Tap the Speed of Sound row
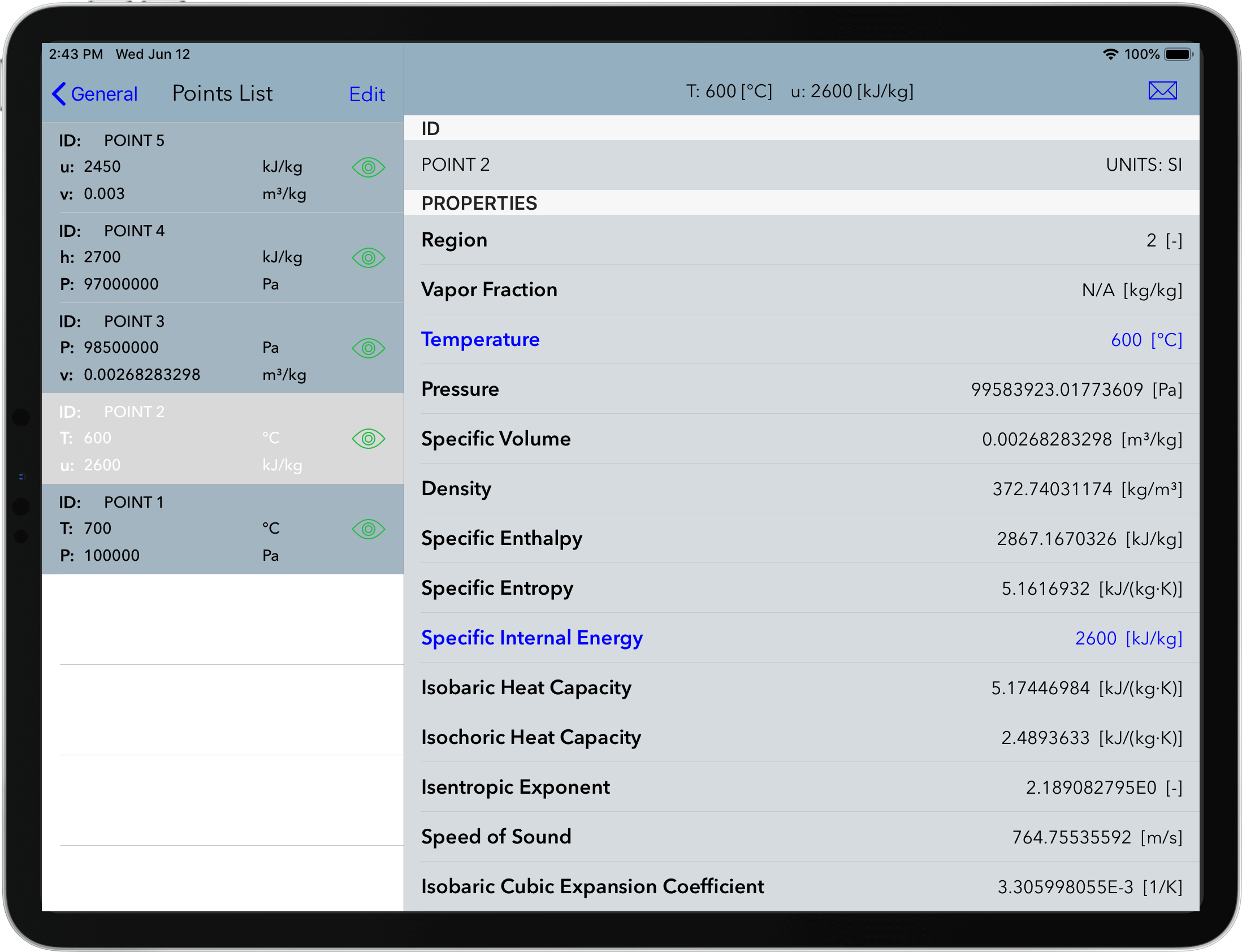This screenshot has height=952, width=1242. point(800,837)
